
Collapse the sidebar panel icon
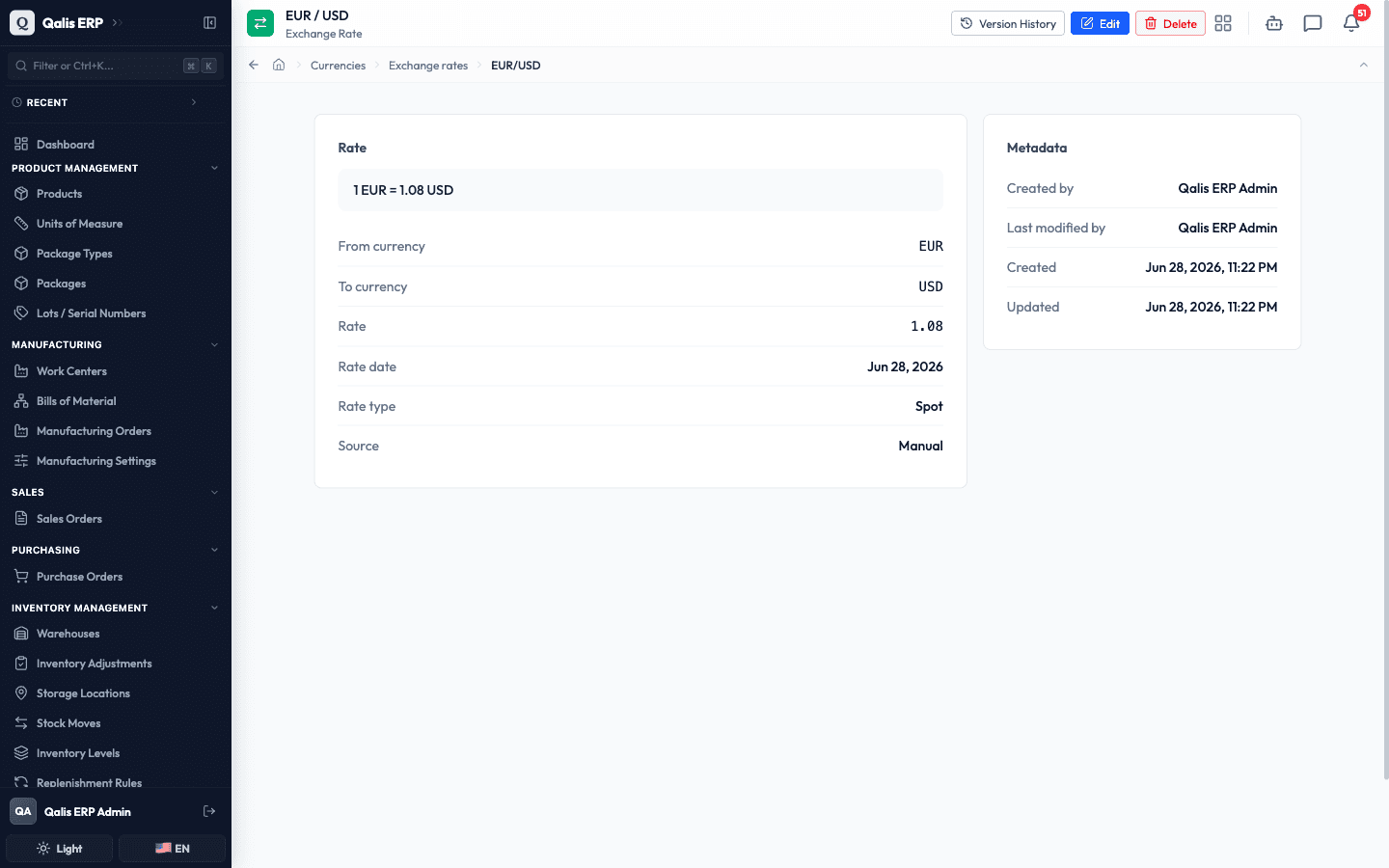pyautogui.click(x=209, y=22)
